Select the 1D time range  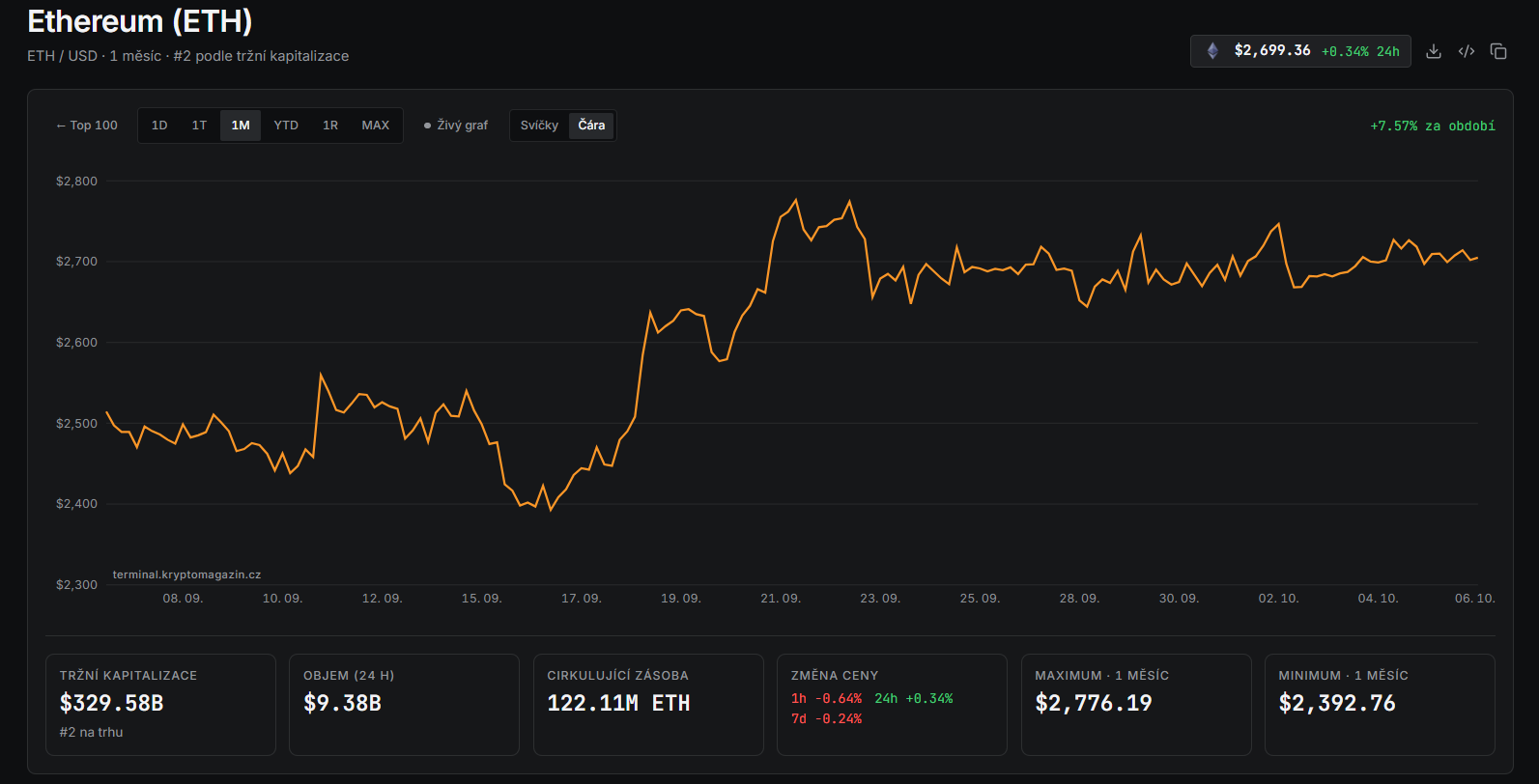click(159, 126)
